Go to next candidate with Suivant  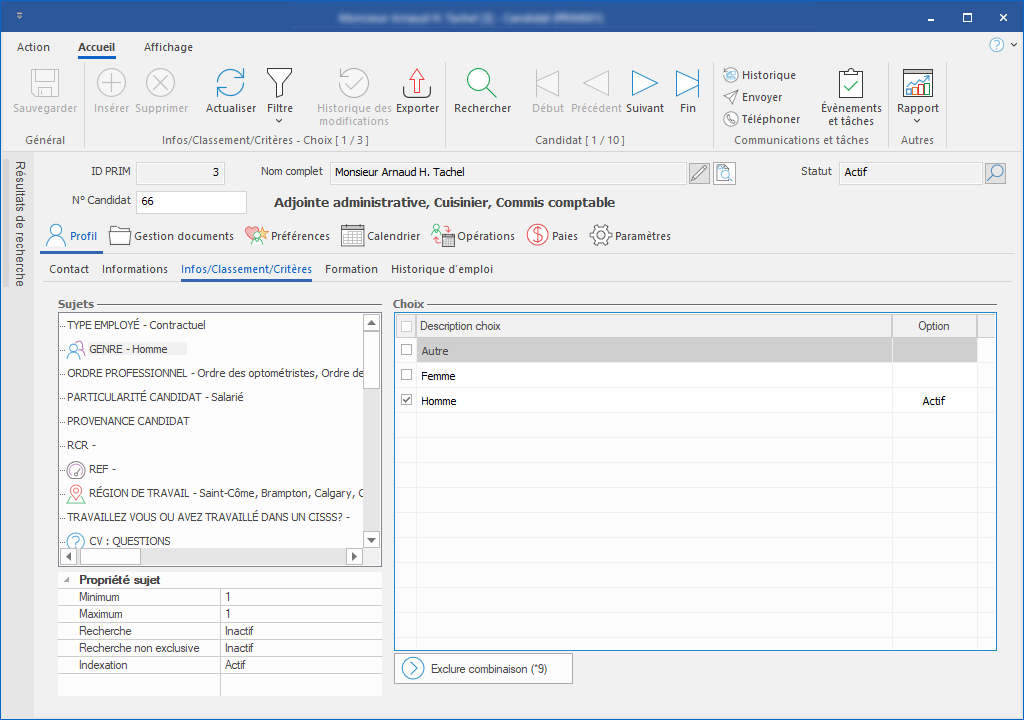(x=644, y=84)
